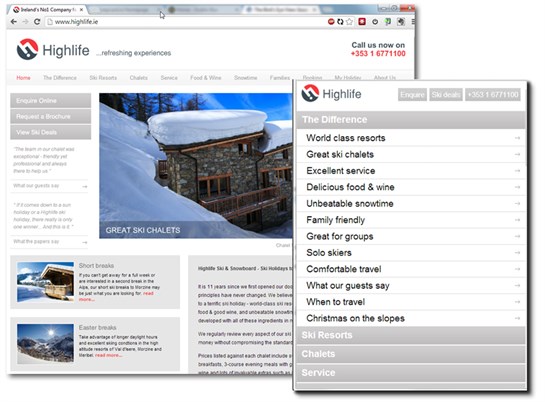Screen dimensions: 545x402
Task: Click the Highlife logo on desktop site
Action: [53, 49]
